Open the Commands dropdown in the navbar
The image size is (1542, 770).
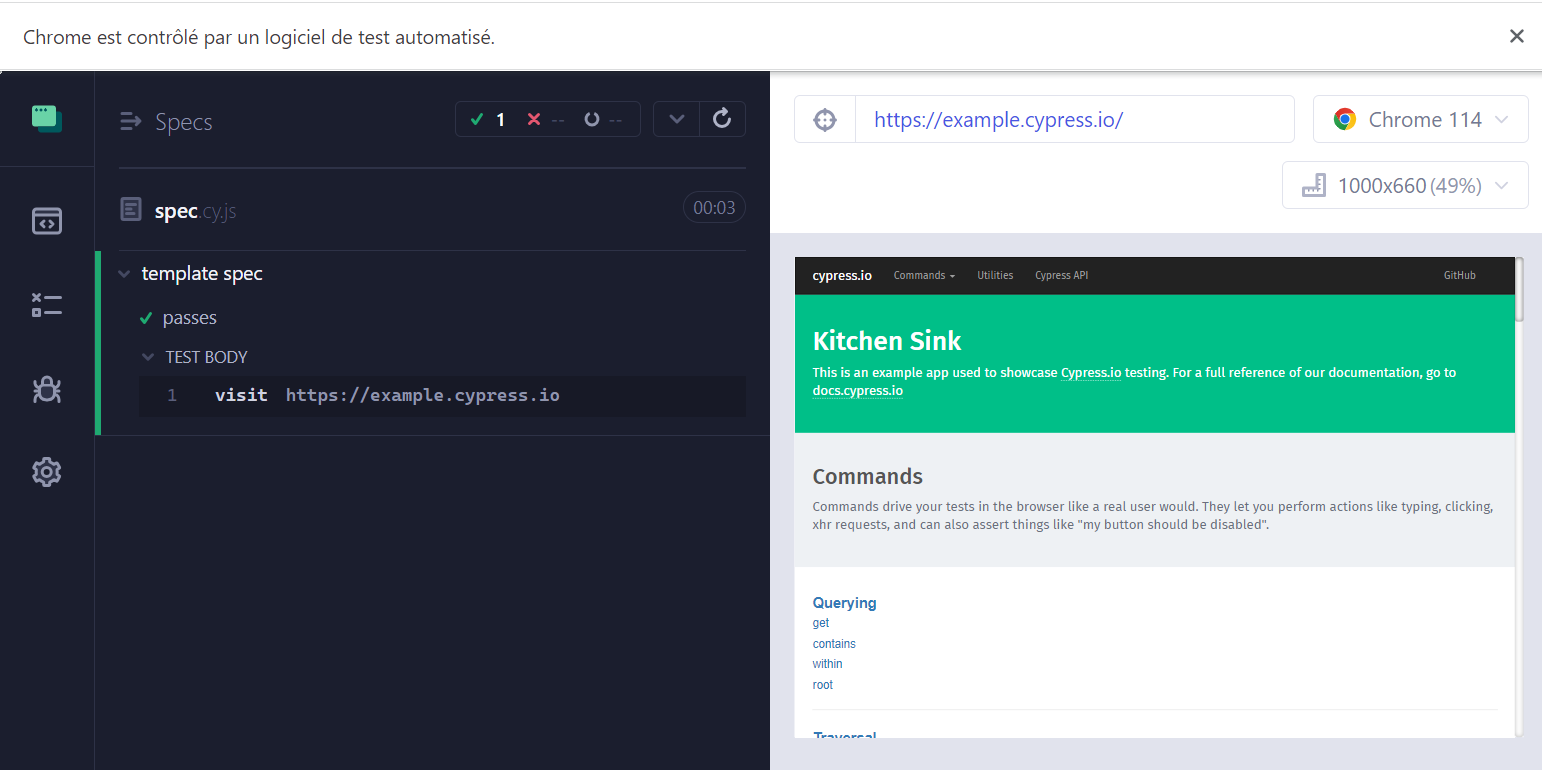(924, 275)
